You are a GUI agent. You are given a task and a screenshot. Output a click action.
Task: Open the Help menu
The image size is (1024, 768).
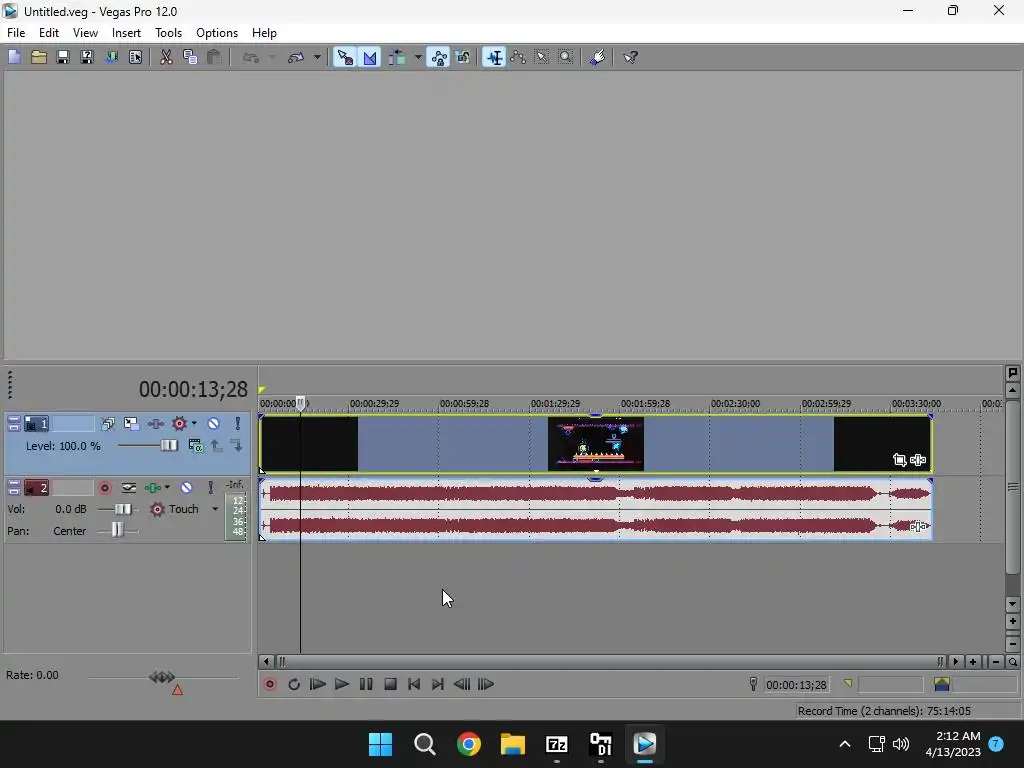264,33
